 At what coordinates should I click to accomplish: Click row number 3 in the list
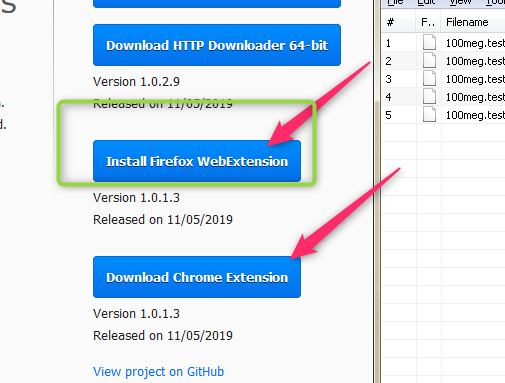coord(388,79)
